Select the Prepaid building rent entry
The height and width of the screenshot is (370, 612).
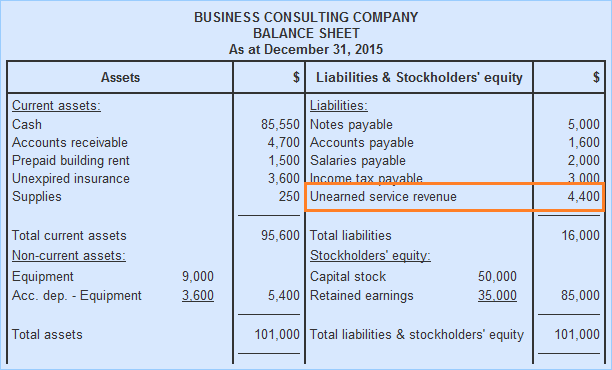tap(71, 160)
